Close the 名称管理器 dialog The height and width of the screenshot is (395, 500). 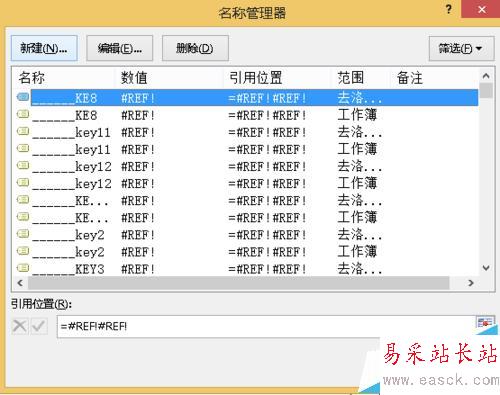coord(481,9)
